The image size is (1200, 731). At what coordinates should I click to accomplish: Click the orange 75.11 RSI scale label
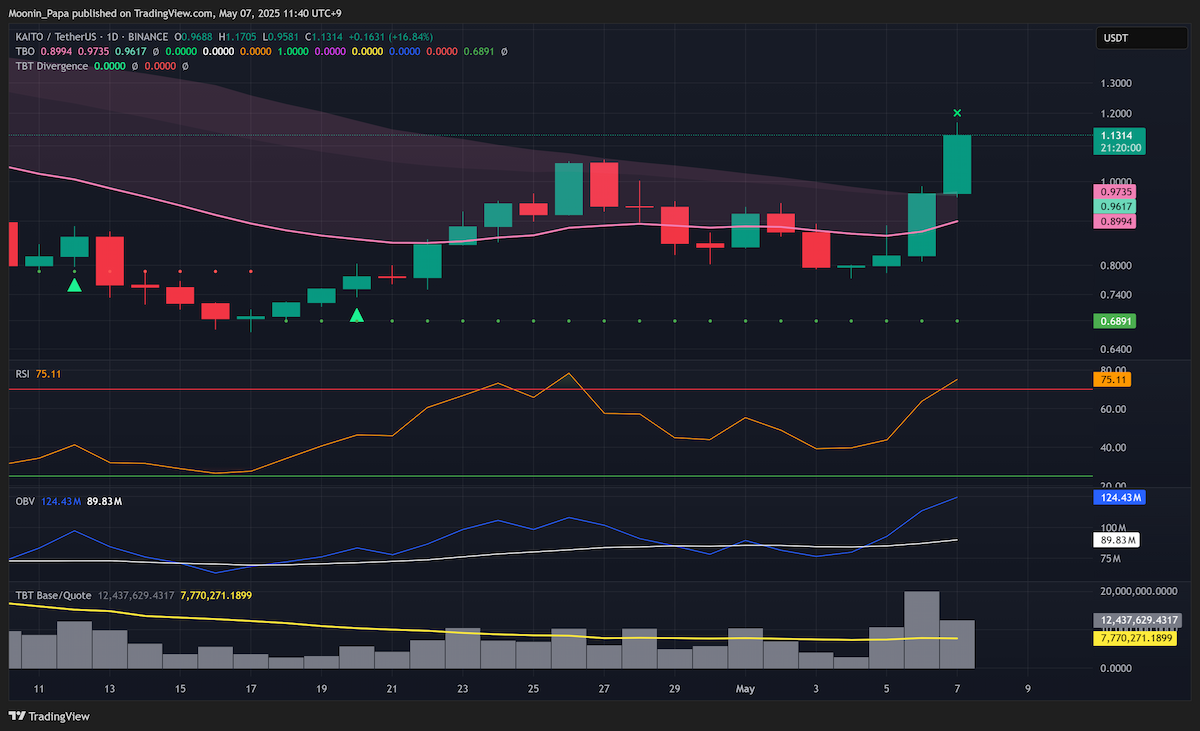1113,380
